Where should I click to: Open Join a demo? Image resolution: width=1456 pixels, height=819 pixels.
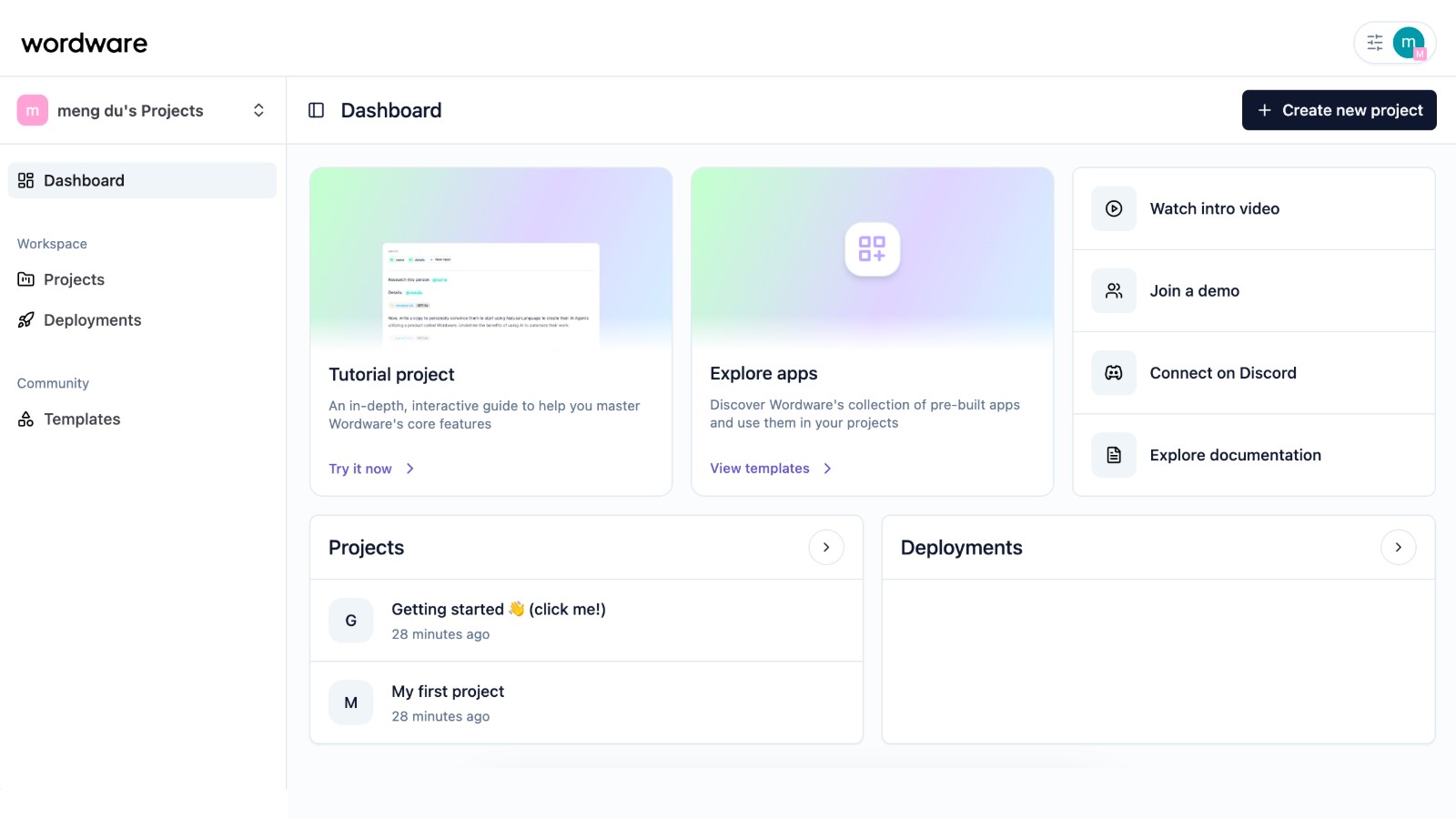pos(1254,290)
